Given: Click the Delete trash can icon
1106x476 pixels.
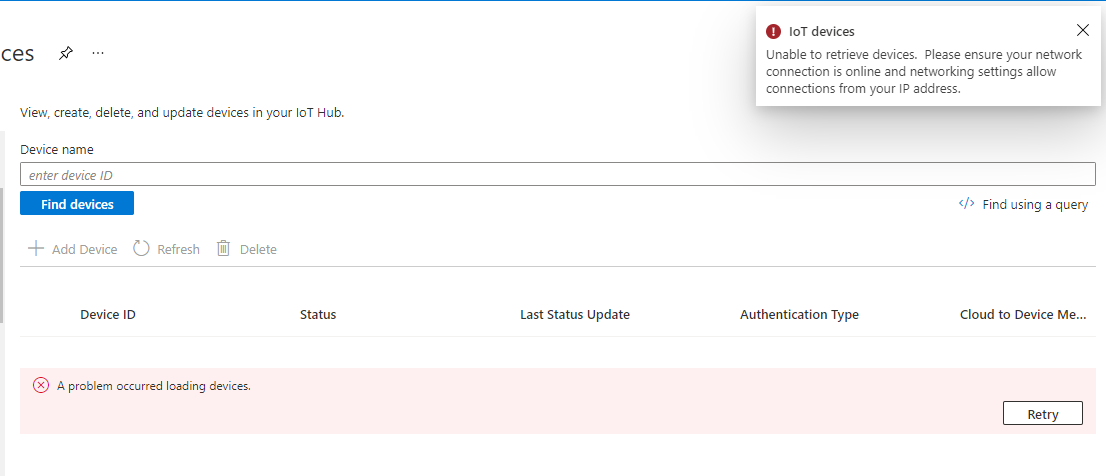Looking at the screenshot, I should pos(224,248).
